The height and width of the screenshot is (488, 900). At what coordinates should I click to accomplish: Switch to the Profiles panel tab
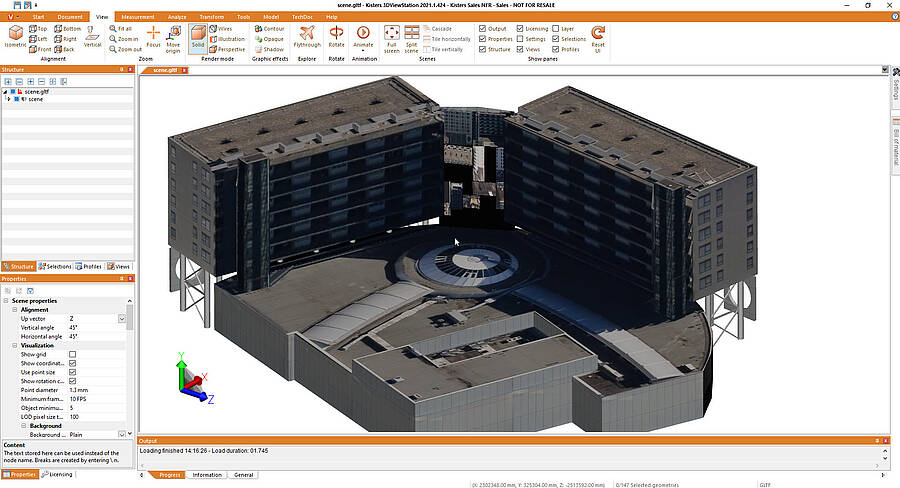[x=88, y=266]
